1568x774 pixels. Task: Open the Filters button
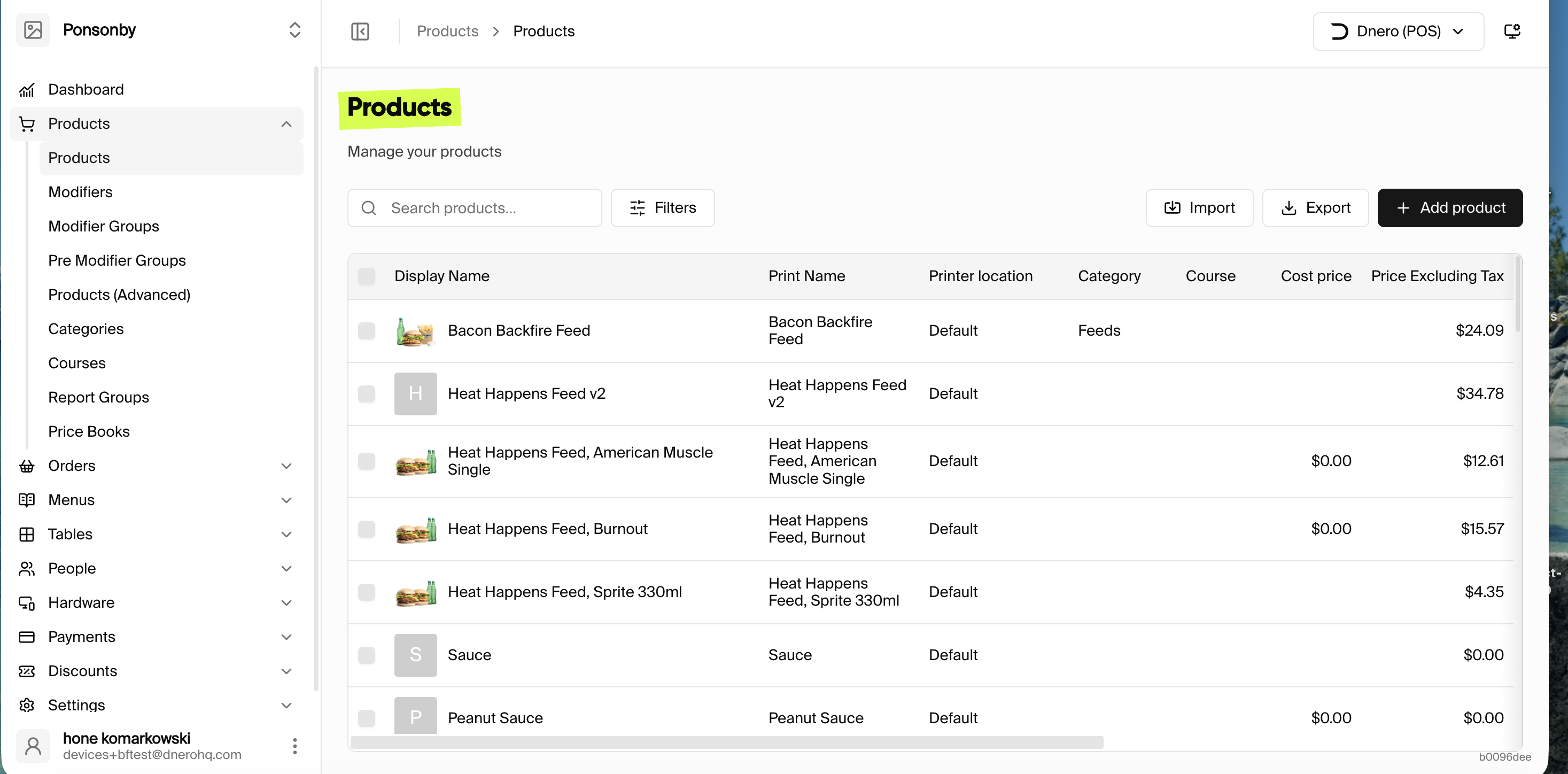[662, 207]
